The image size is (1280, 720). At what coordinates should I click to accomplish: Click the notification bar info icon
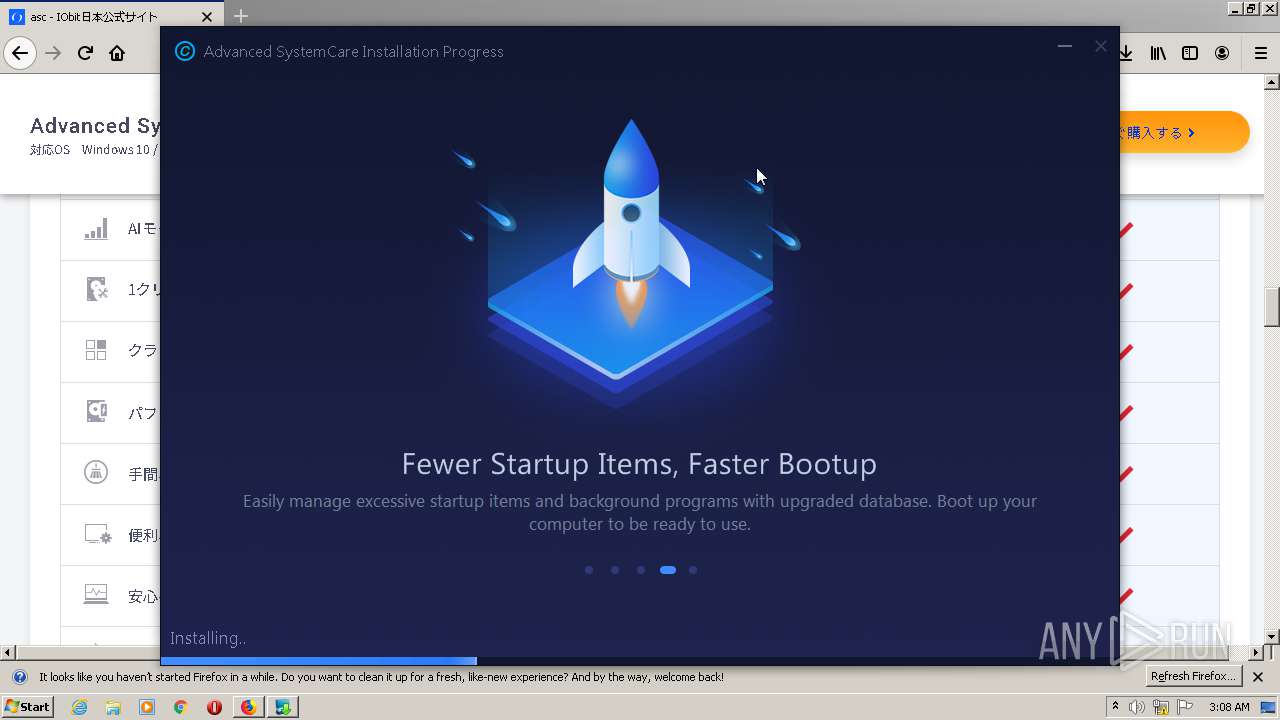pyautogui.click(x=19, y=677)
